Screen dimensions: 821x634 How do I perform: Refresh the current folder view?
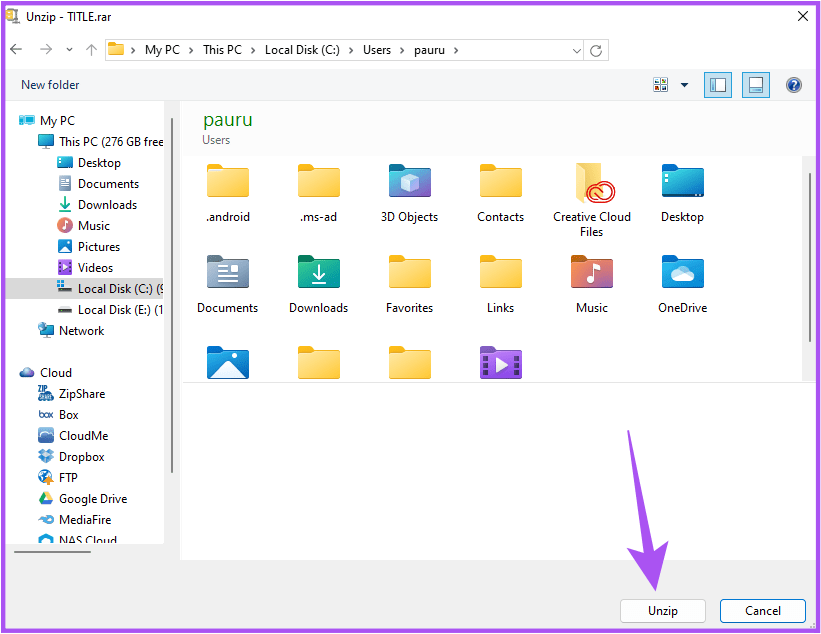(596, 50)
